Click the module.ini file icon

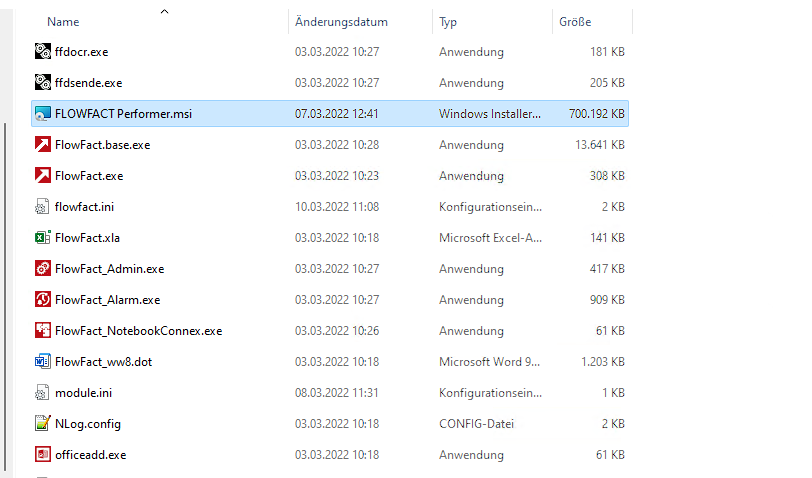[x=42, y=393]
